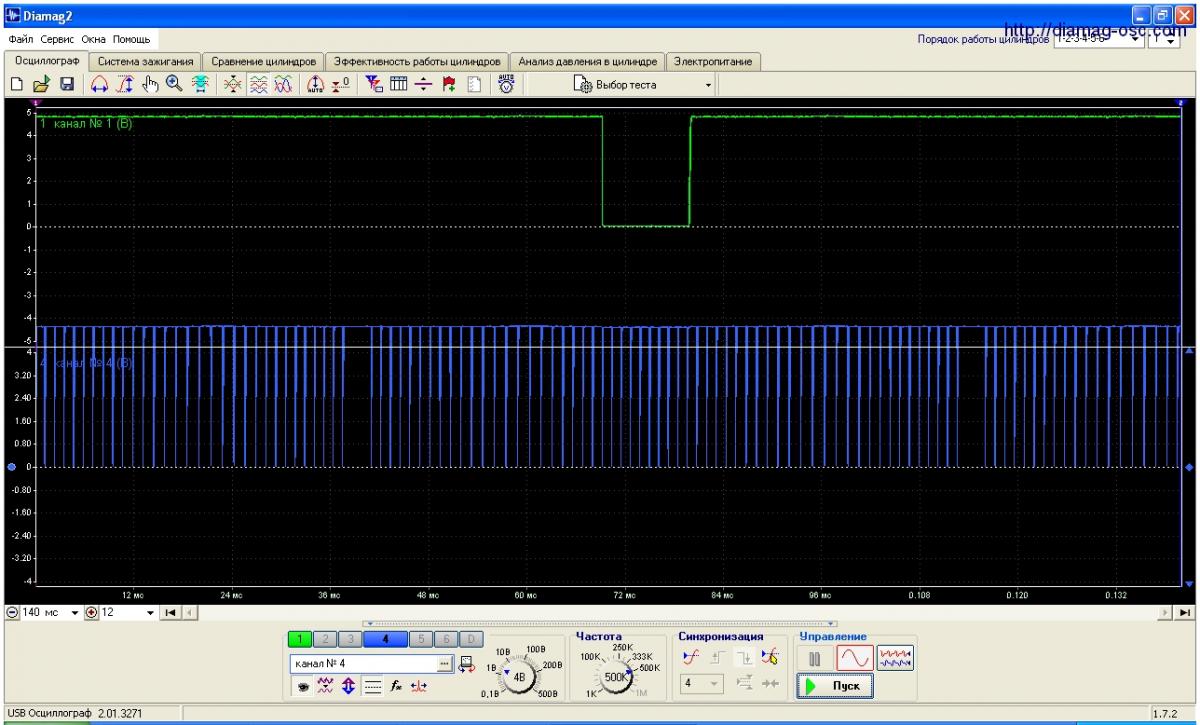
Task: Switch to the Система зажигания tab
Action: point(146,62)
